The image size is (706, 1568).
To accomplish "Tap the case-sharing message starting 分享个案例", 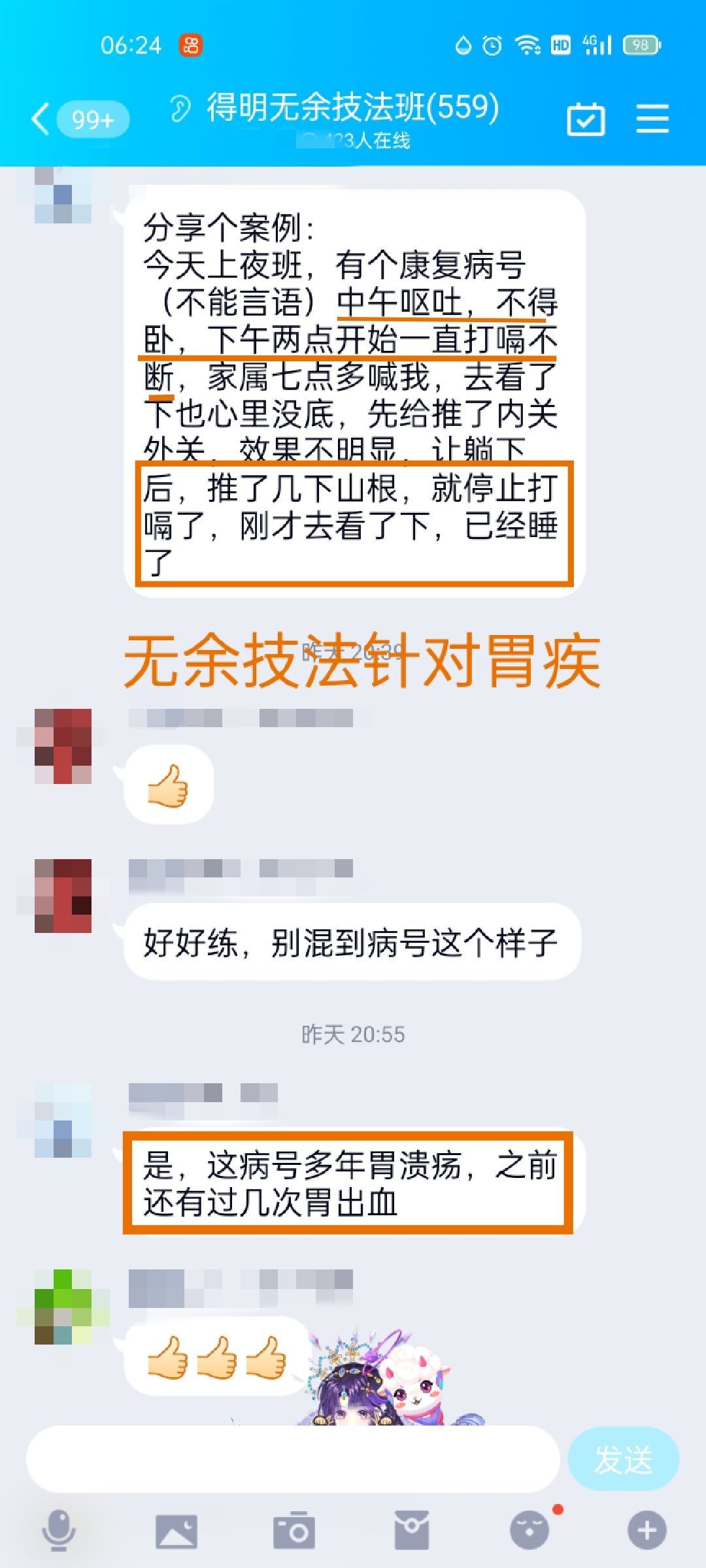I will (x=354, y=393).
